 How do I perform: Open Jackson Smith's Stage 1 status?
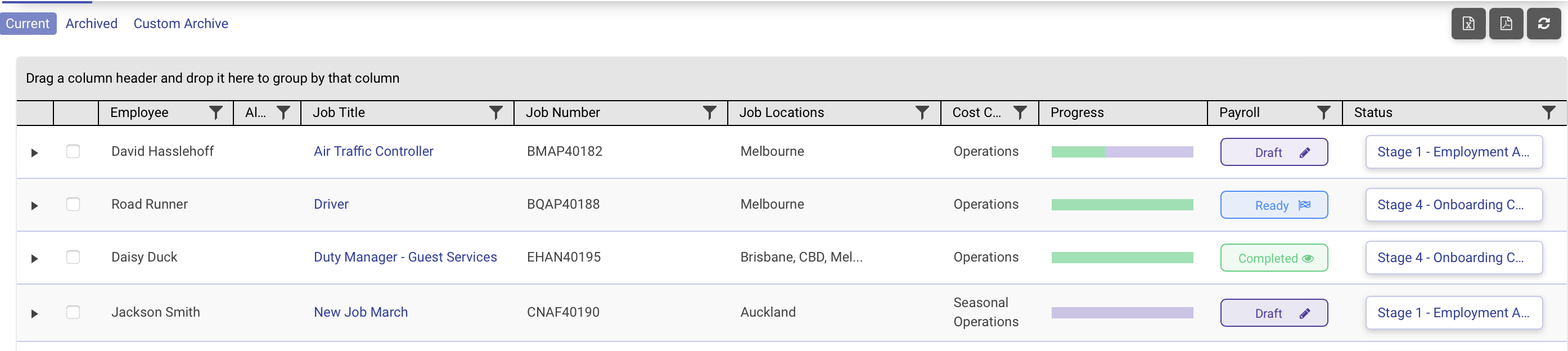click(x=1454, y=313)
